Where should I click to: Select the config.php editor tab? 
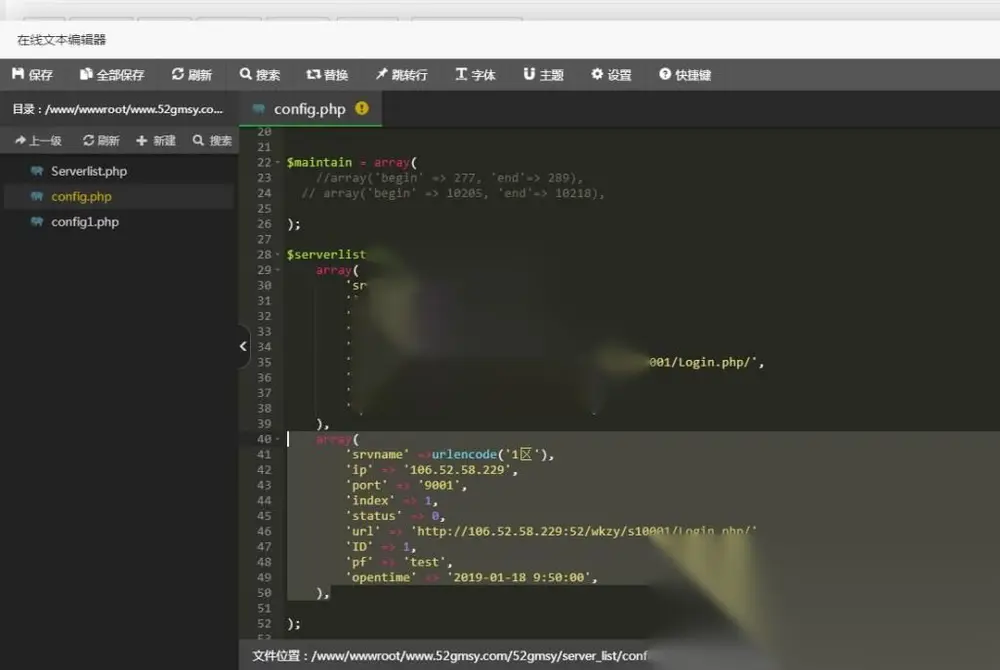click(310, 109)
